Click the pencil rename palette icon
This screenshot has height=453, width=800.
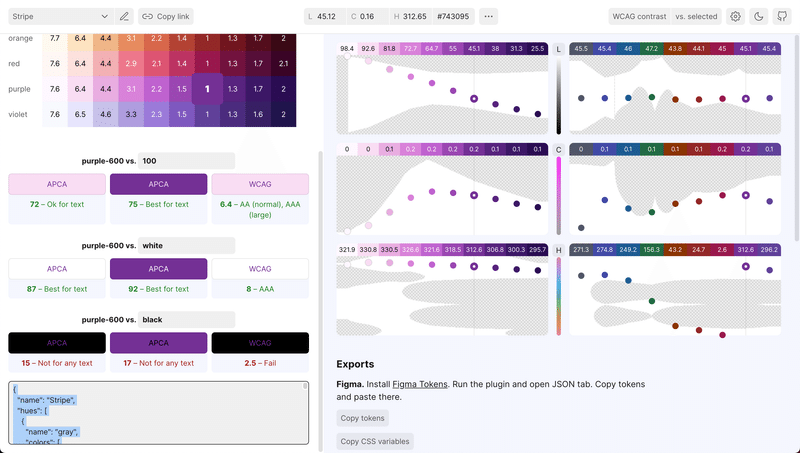pos(124,16)
